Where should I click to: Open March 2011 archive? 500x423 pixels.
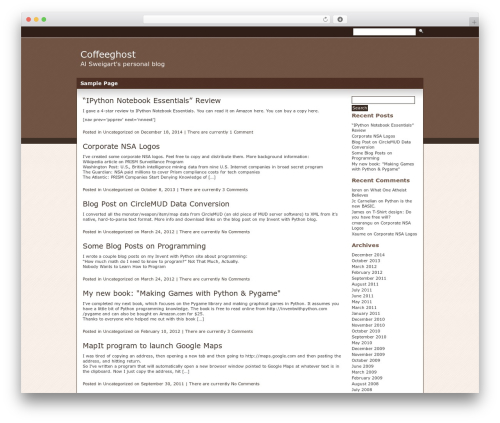coord(364,307)
